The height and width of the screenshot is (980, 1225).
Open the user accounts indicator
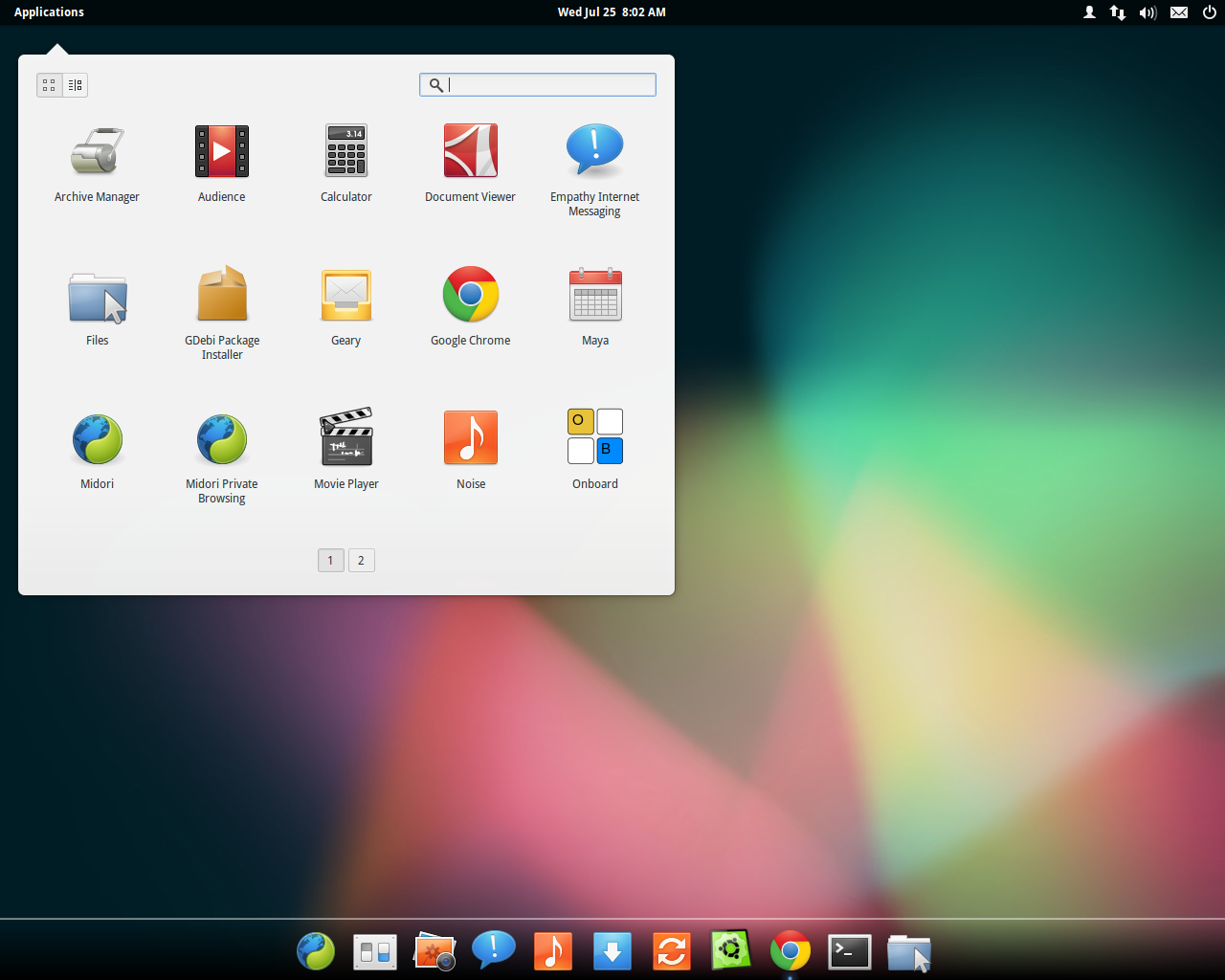click(x=1089, y=12)
